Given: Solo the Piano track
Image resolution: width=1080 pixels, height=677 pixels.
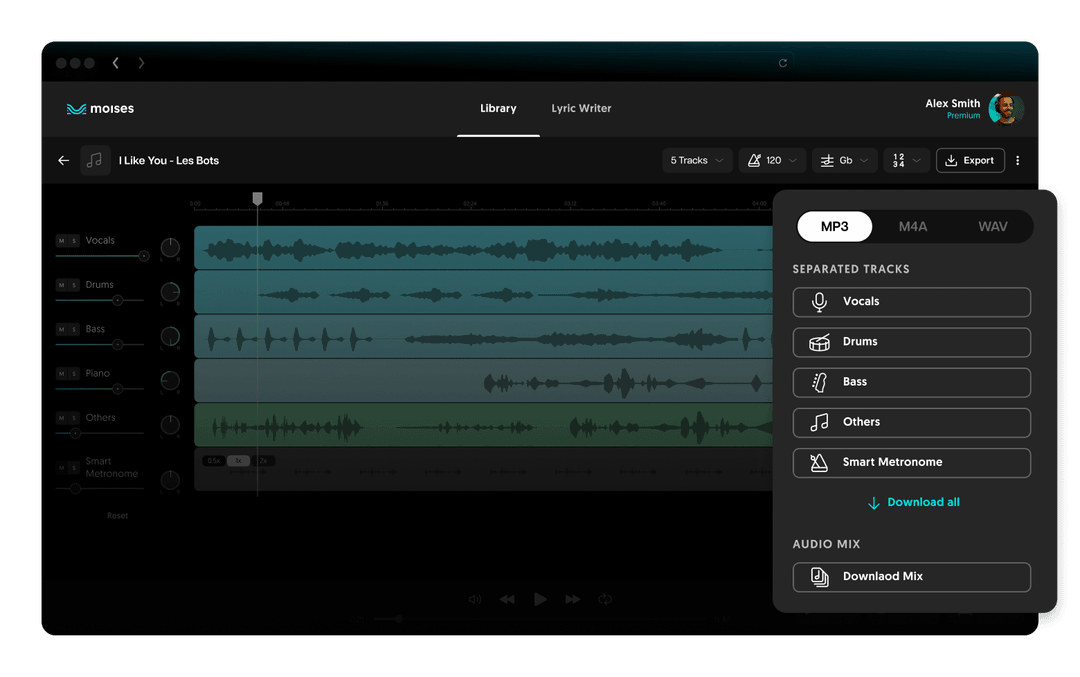Looking at the screenshot, I should 74,374.
